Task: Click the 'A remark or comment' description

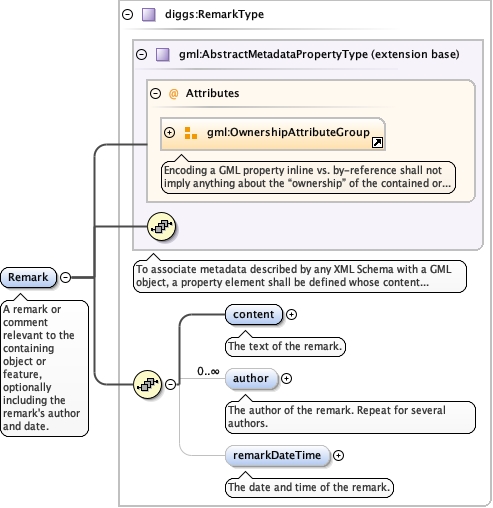Action: point(44,368)
